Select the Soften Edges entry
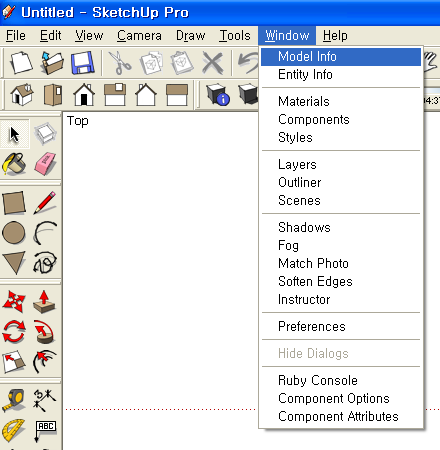Viewport: 440px width, 450px height. click(x=341, y=282)
